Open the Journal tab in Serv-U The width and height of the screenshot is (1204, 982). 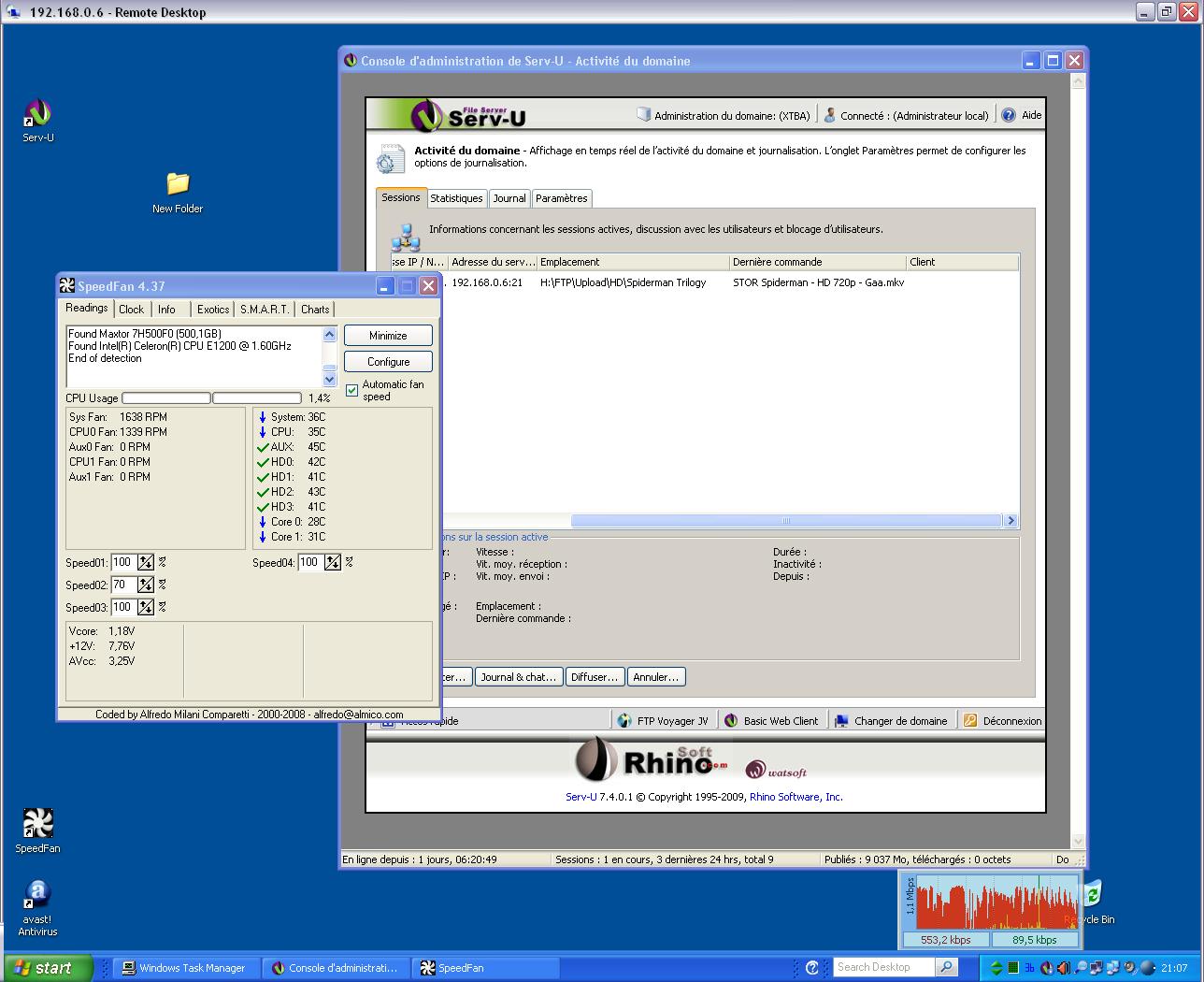[x=509, y=198]
